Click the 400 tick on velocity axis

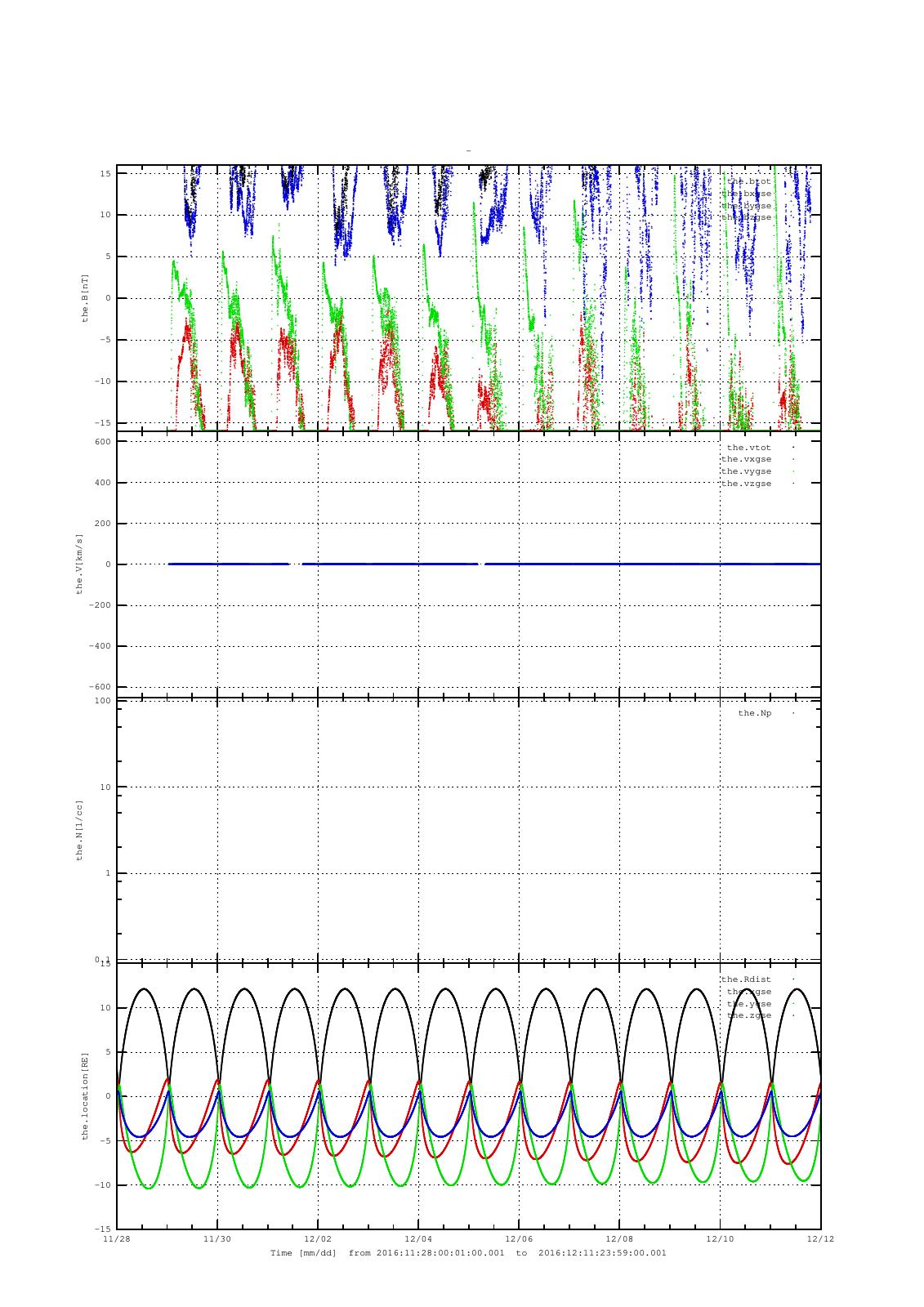tap(103, 483)
